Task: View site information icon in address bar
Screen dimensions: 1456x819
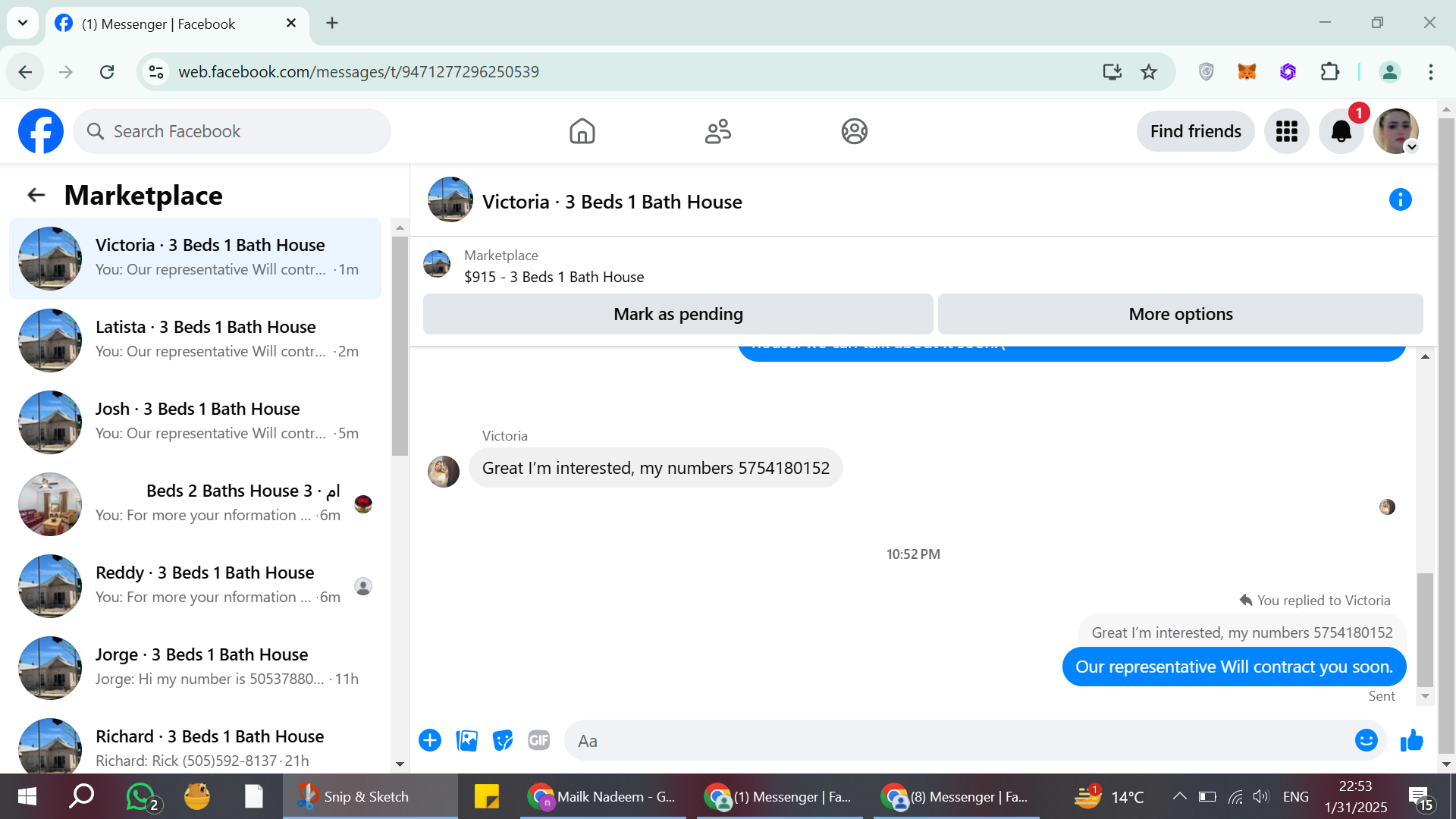Action: (156, 72)
